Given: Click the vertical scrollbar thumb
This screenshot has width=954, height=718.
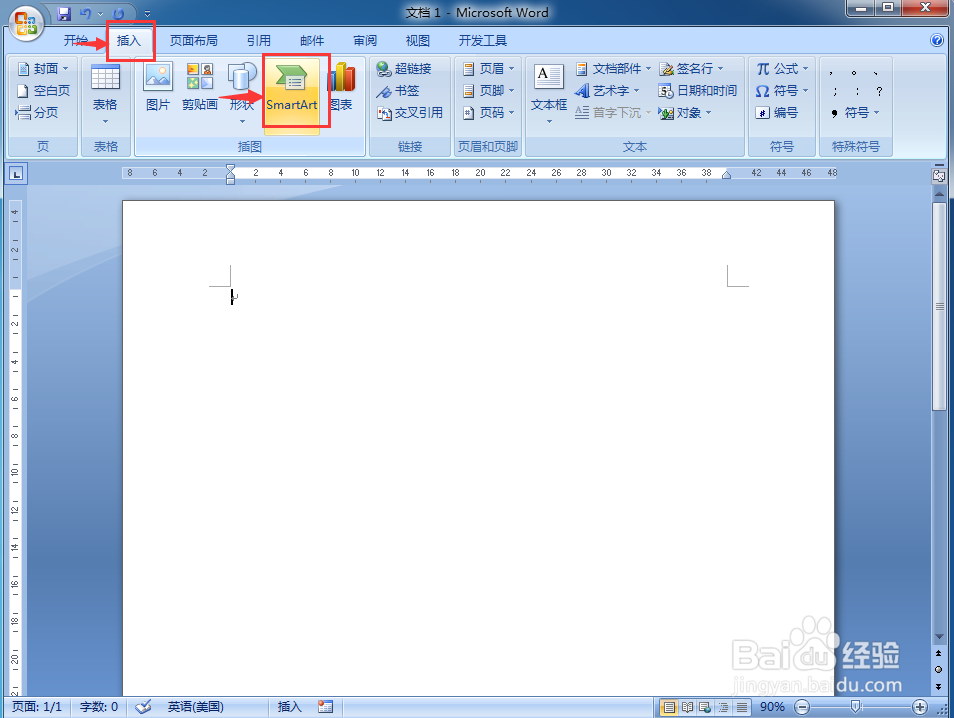Looking at the screenshot, I should (939, 307).
